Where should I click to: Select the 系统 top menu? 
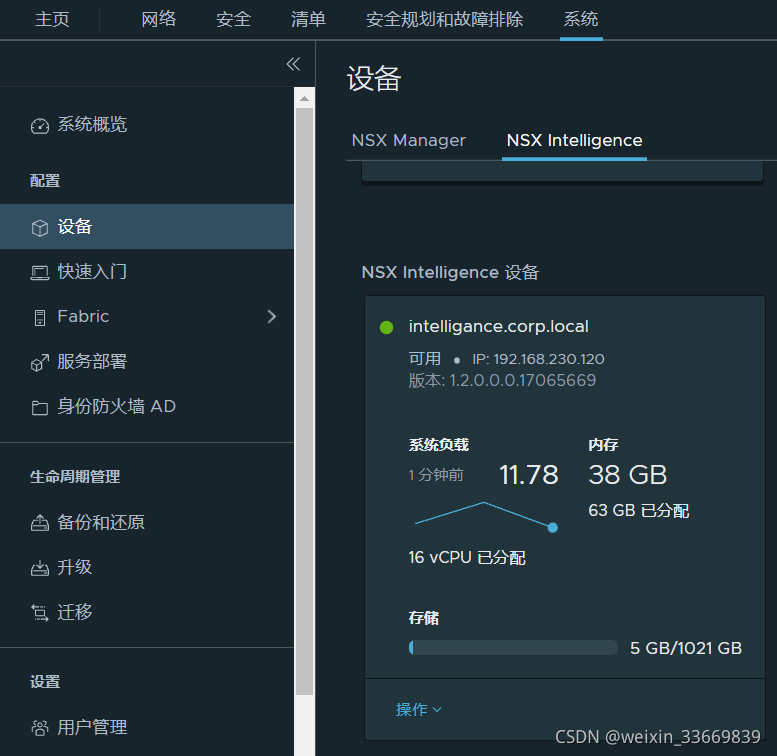581,19
